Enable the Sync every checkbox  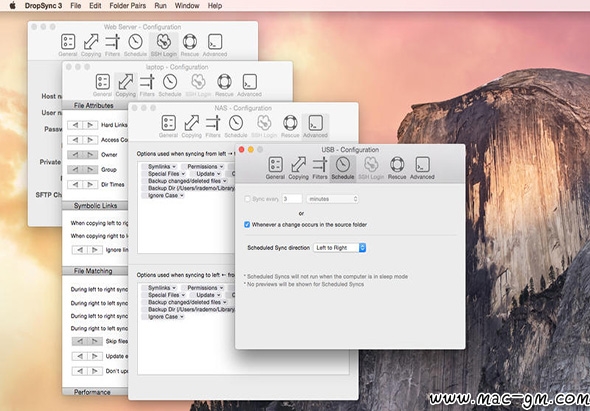click(247, 199)
